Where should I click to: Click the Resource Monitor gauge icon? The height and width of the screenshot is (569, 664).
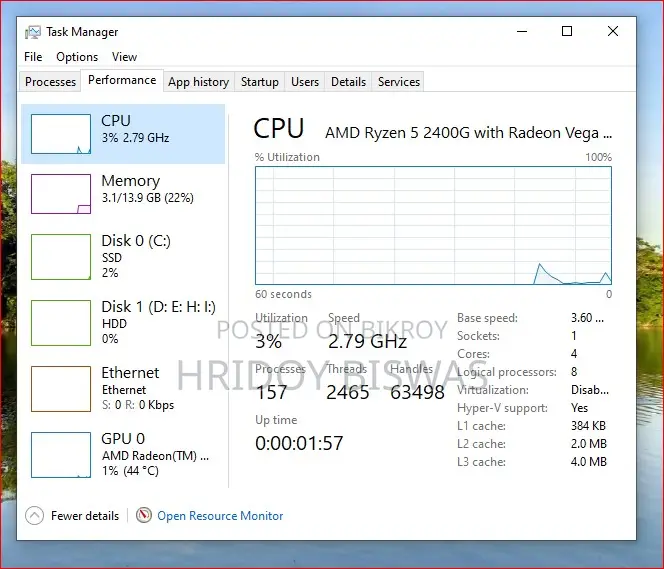[x=144, y=515]
